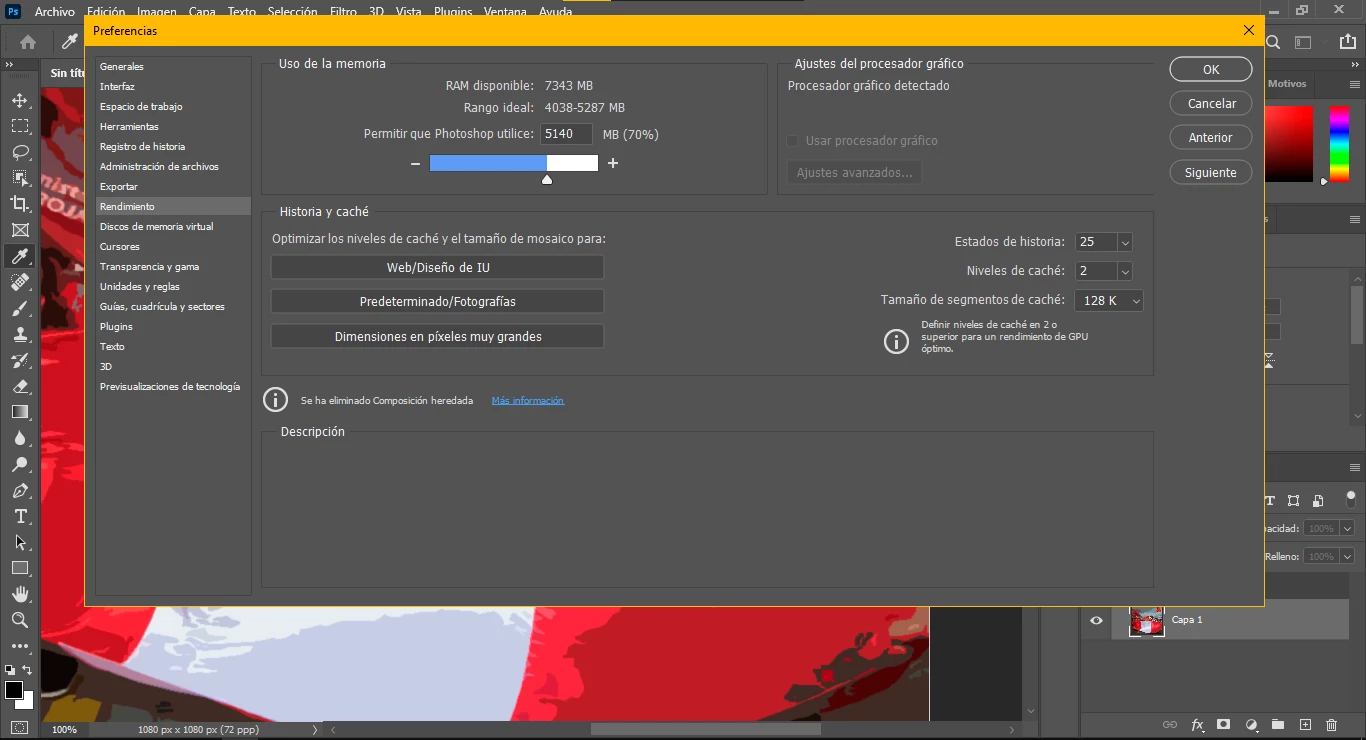Open Niveles de caché dropdown
Viewport: 1366px width, 740px height.
[1125, 271]
